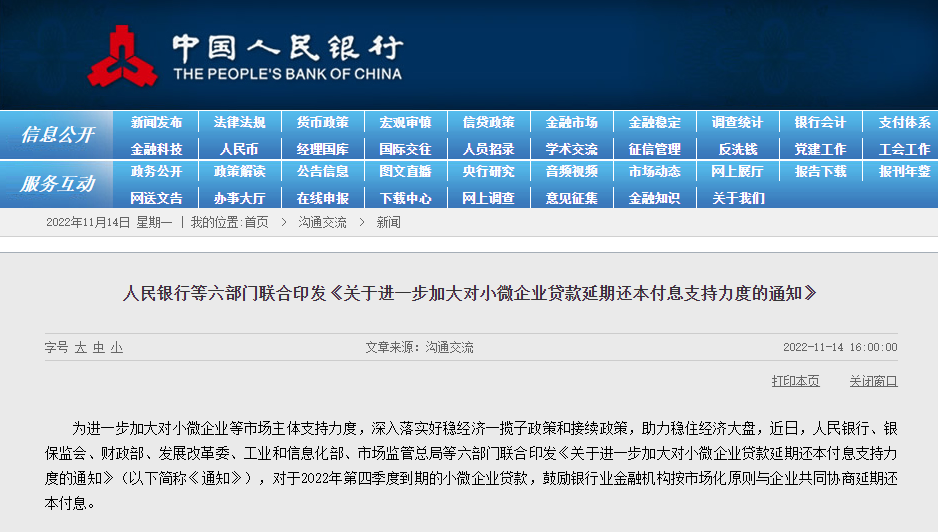Go to 学术交流 section
Image resolution: width=938 pixels, height=532 pixels.
pos(571,149)
